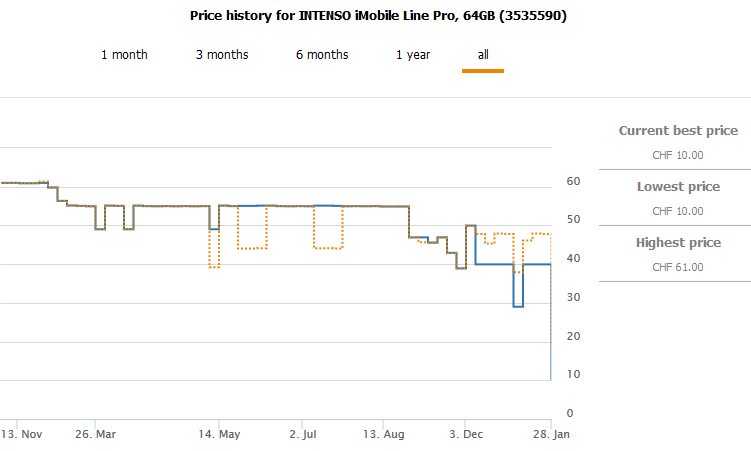Screen dimensions: 751x451
Task: Click the '13. Nov' x-axis date label
Action: coord(21,435)
